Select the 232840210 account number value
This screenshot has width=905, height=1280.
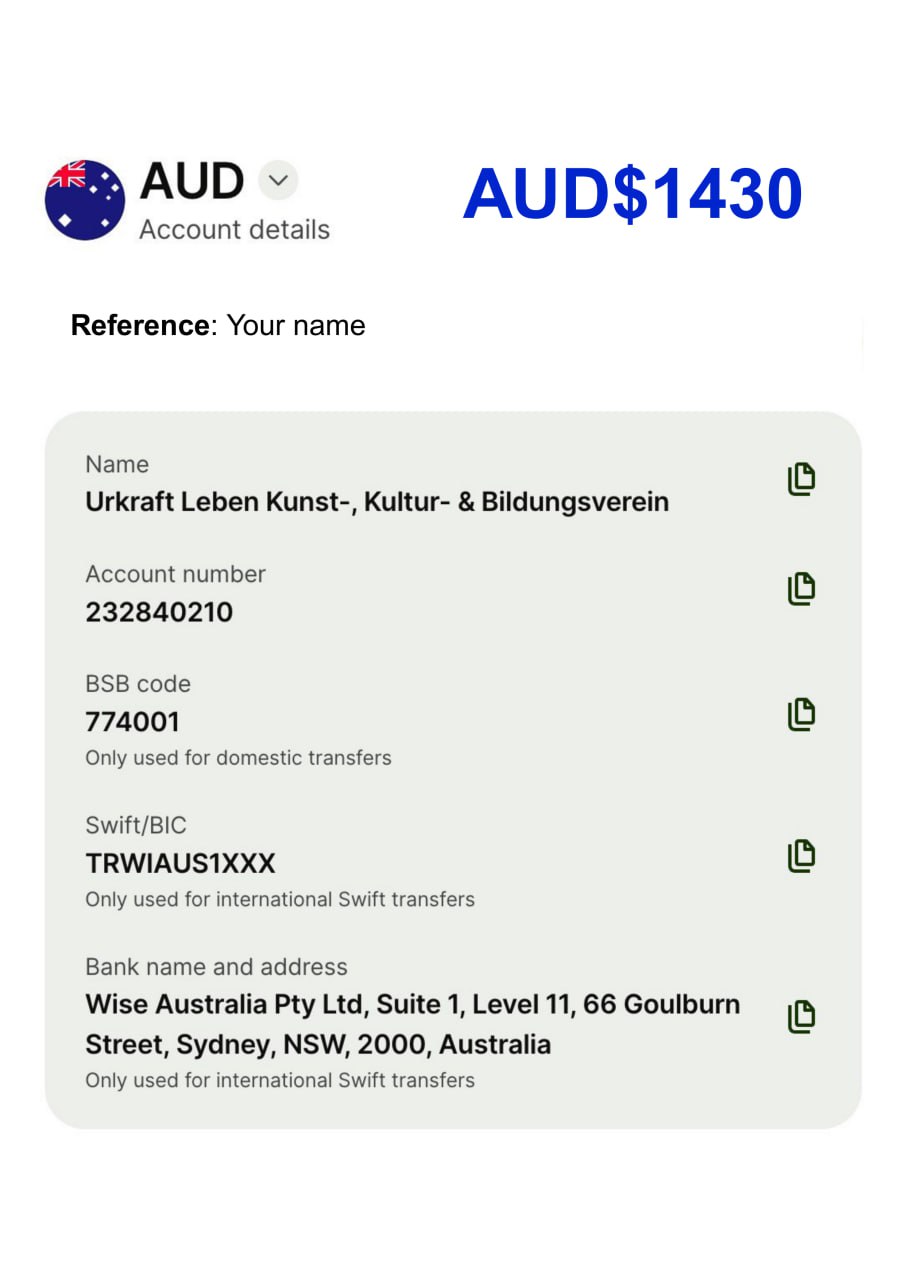(159, 612)
